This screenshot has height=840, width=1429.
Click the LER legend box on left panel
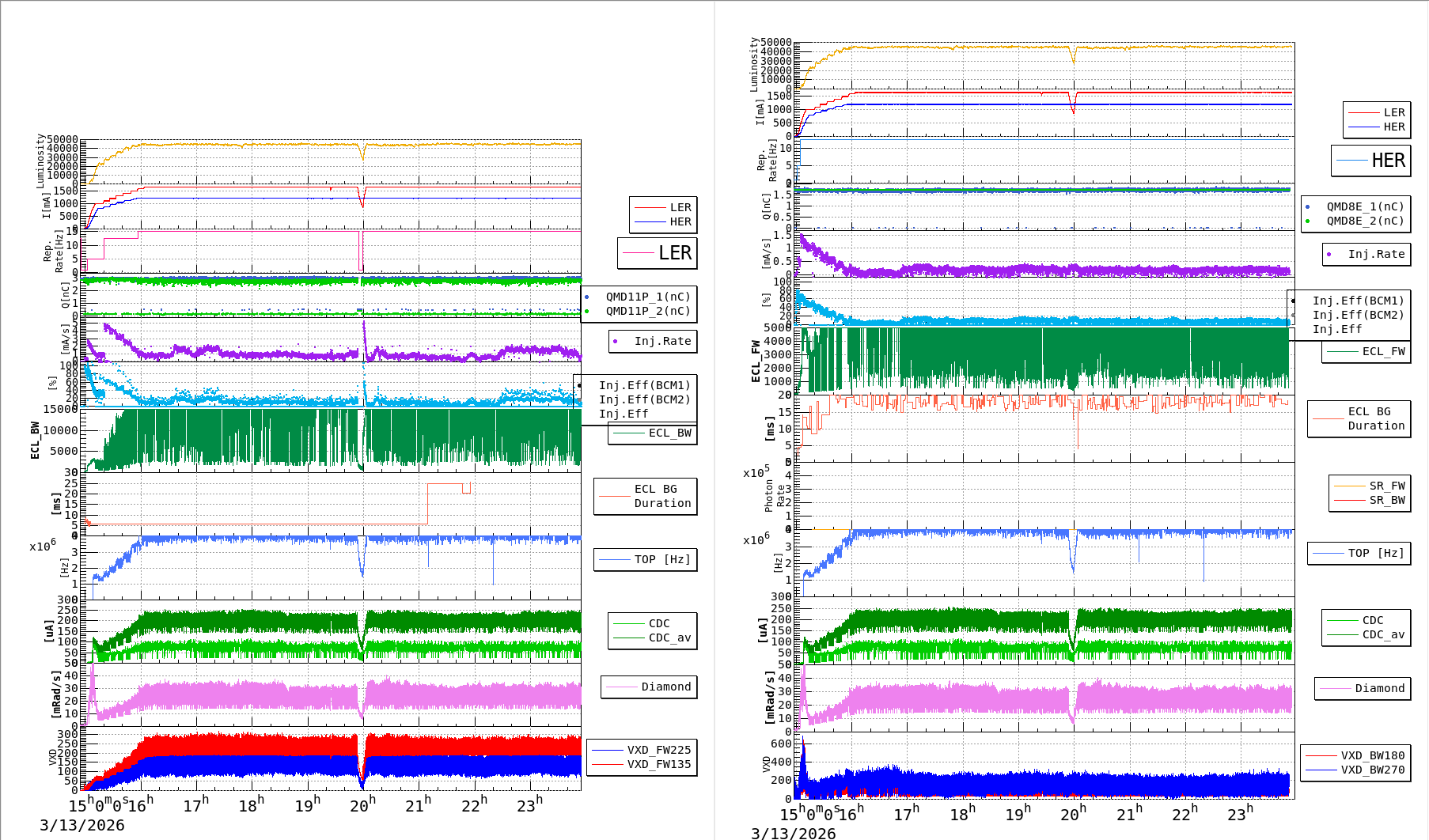[x=658, y=253]
